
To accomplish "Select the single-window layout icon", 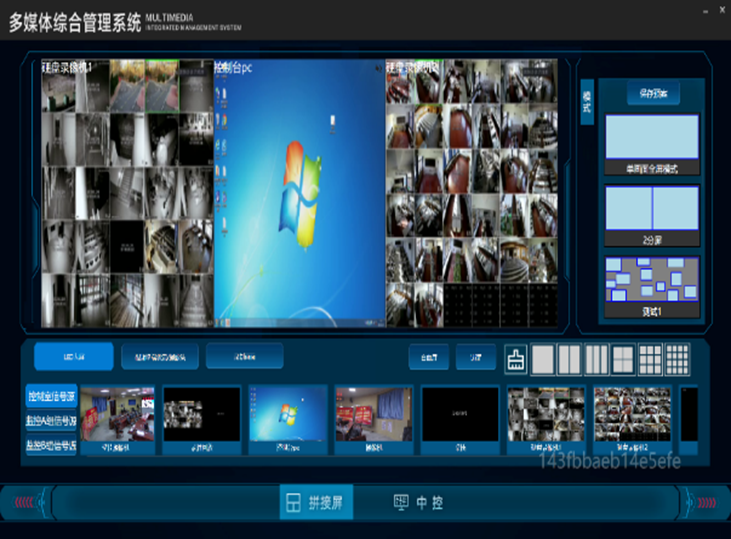I will pos(543,358).
